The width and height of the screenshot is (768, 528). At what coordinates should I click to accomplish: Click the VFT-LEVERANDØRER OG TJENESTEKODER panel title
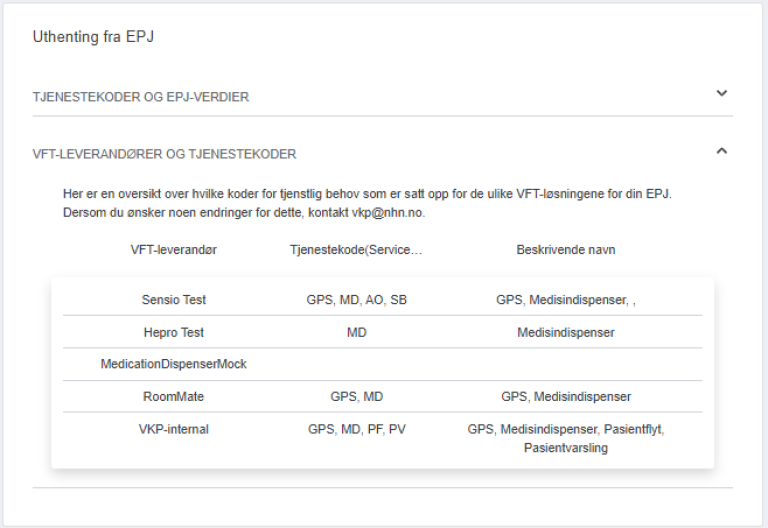click(x=164, y=154)
